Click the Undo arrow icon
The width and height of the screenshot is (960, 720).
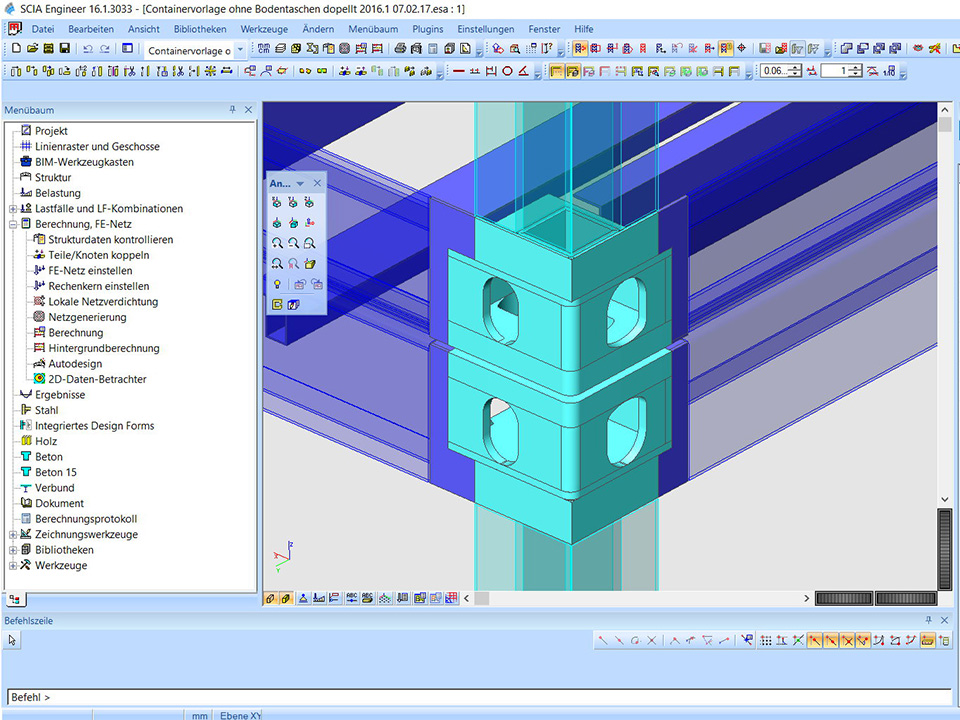(88, 48)
